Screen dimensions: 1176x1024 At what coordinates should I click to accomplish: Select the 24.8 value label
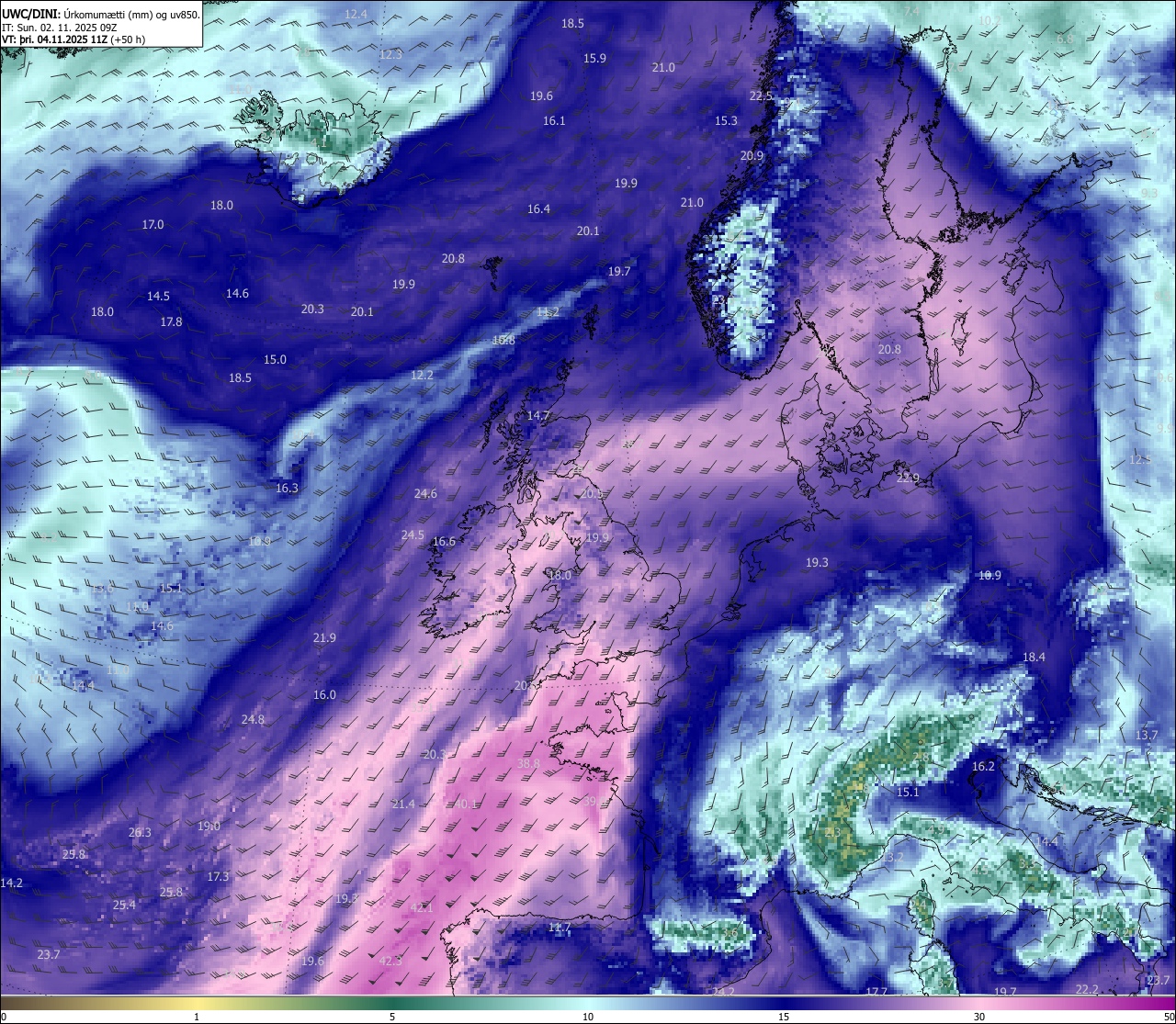click(253, 719)
